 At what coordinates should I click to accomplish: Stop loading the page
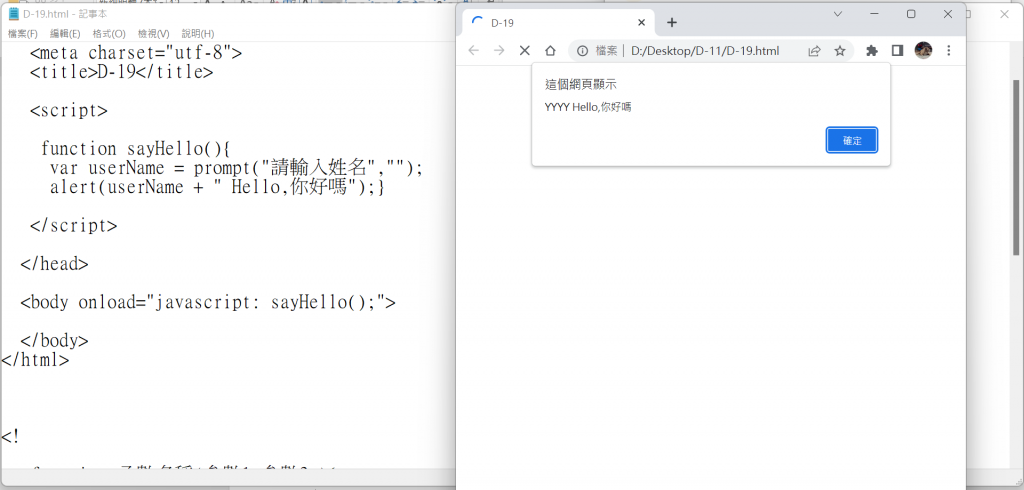(x=524, y=50)
